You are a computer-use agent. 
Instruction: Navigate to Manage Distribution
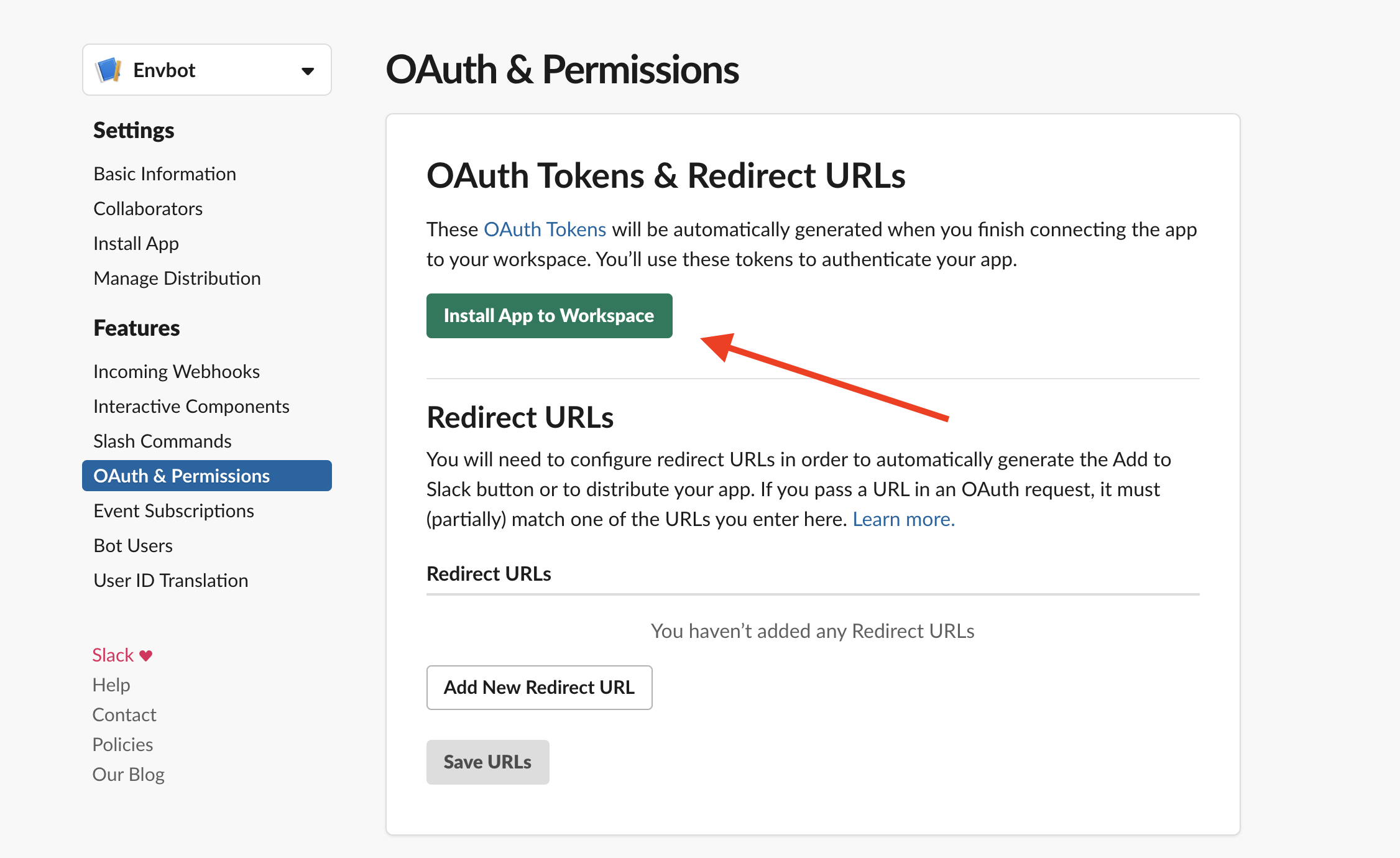point(177,279)
